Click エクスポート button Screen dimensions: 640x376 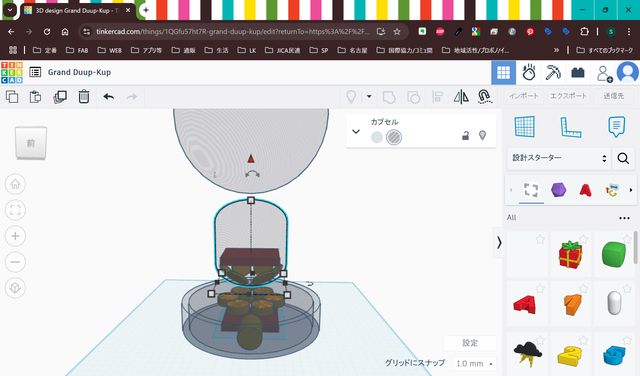(x=568, y=96)
